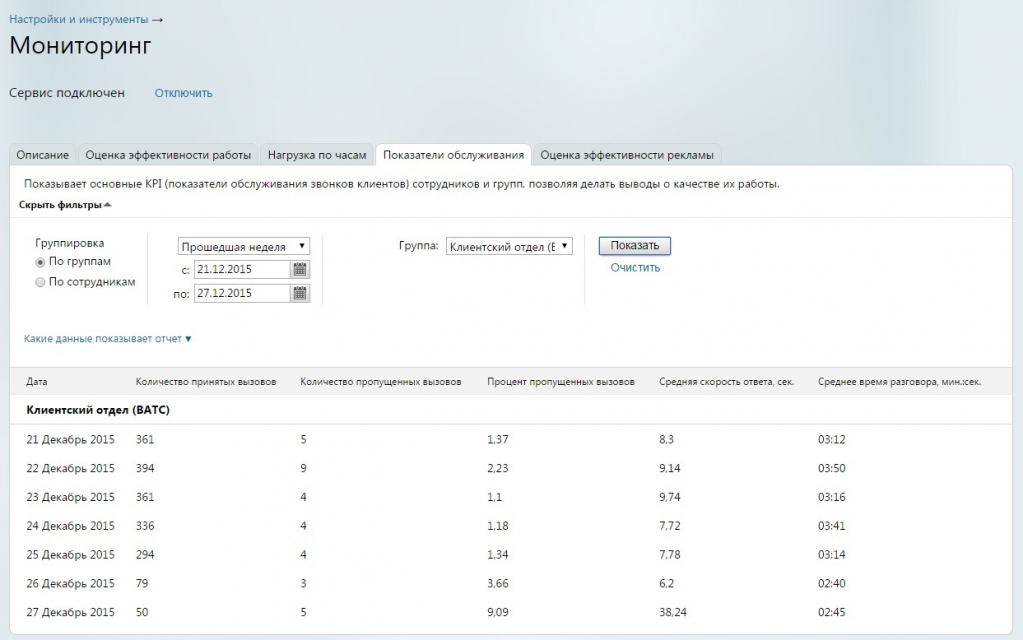Open 'Оценка эффективности рекламы' tab
The width and height of the screenshot is (1023, 640).
tap(626, 155)
